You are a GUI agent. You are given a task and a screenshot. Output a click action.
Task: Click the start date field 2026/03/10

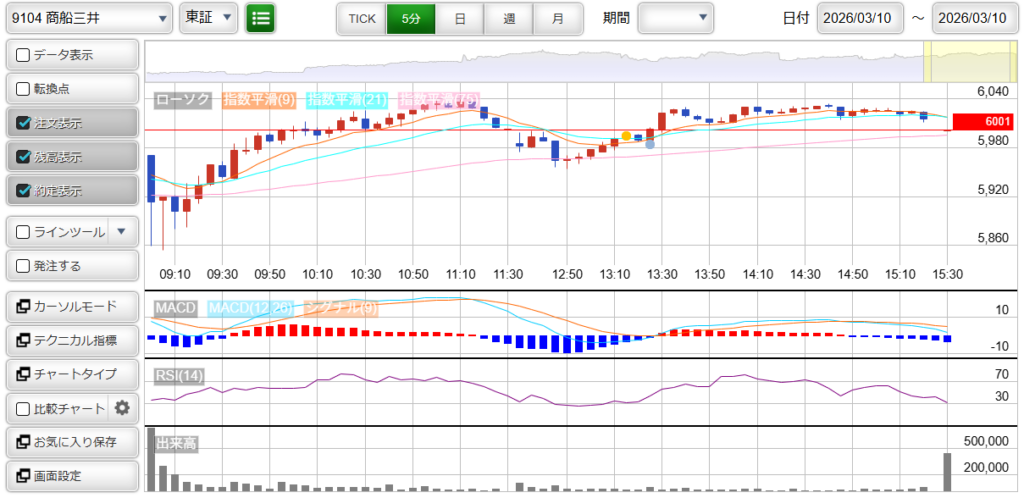coord(859,19)
